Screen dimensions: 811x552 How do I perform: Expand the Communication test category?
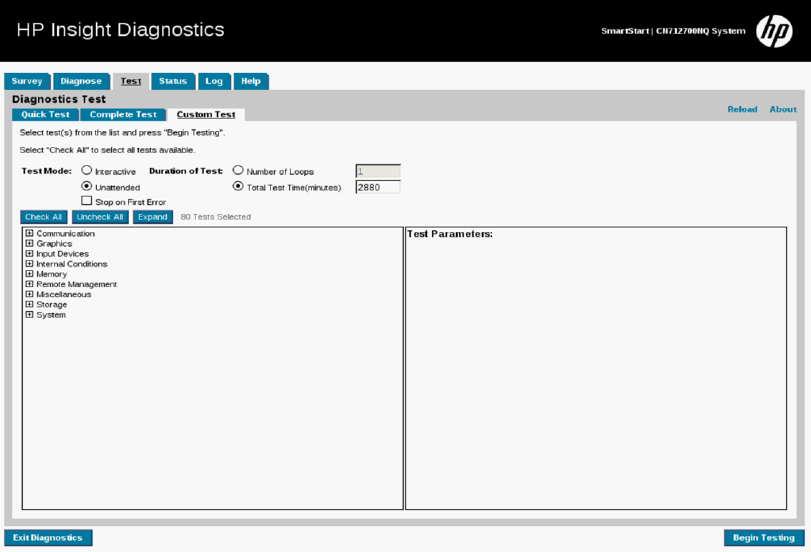30,234
